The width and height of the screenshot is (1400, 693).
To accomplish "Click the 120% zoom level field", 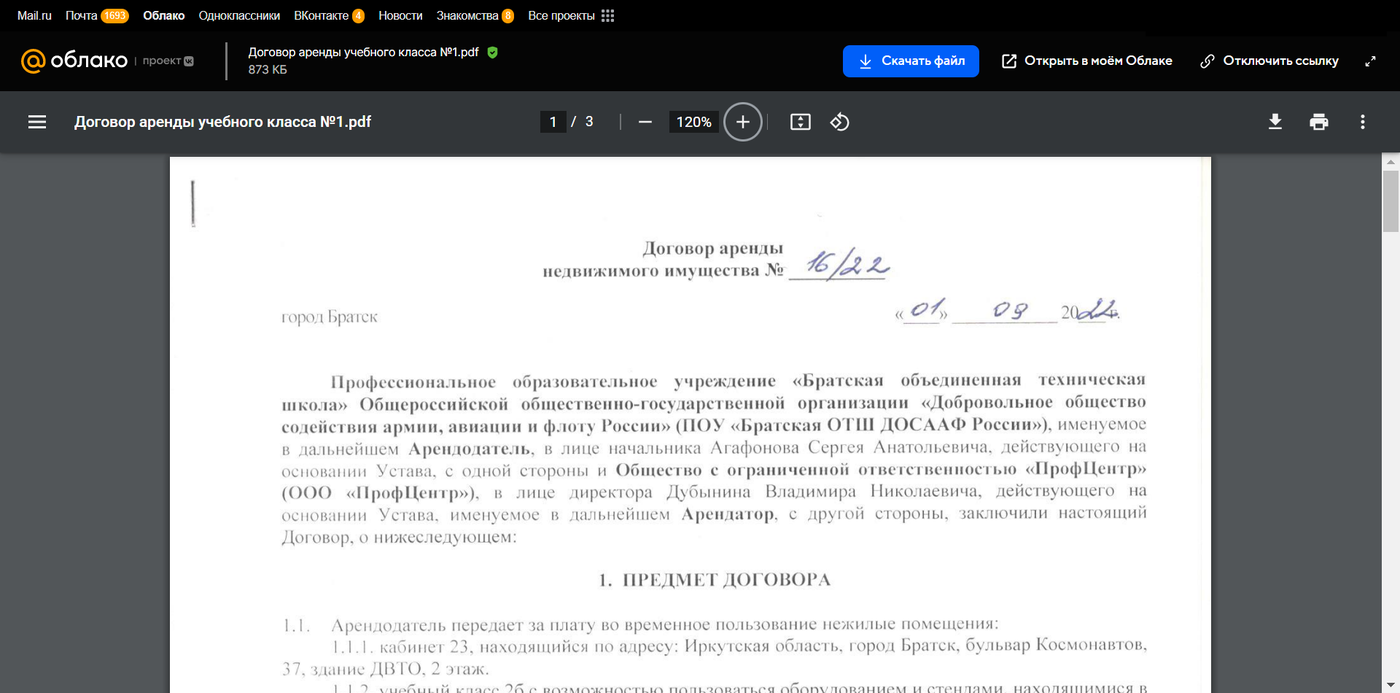I will [693, 122].
